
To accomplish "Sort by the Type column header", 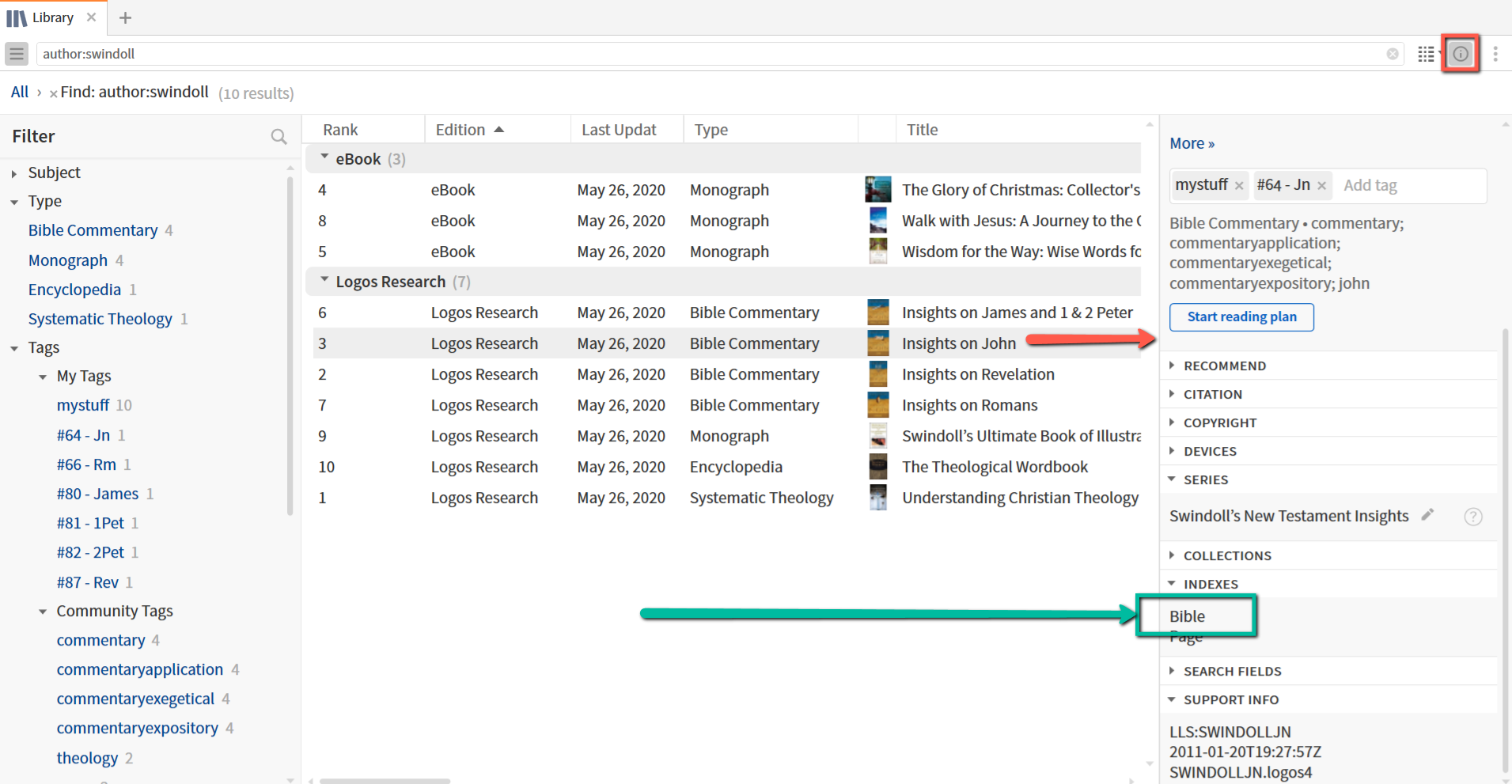I will coord(711,130).
